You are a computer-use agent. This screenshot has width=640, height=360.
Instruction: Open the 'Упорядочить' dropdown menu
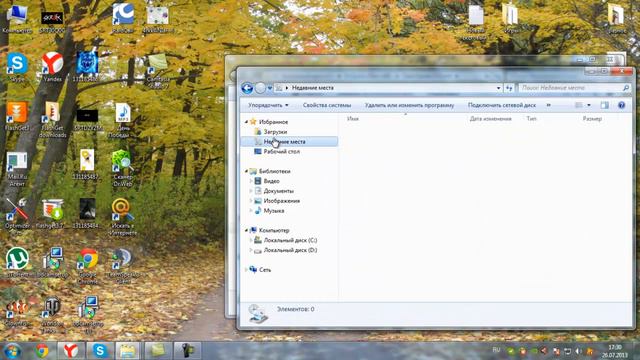click(x=268, y=105)
